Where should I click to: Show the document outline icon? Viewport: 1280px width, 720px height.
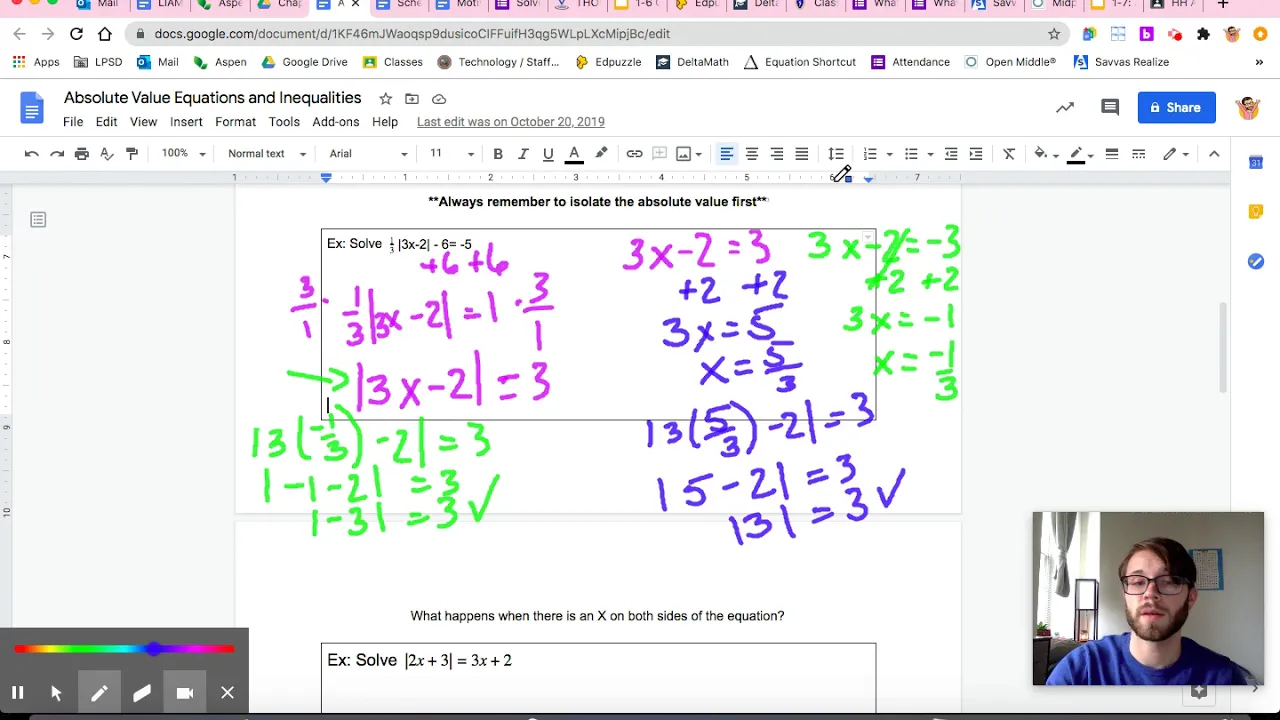point(38,220)
